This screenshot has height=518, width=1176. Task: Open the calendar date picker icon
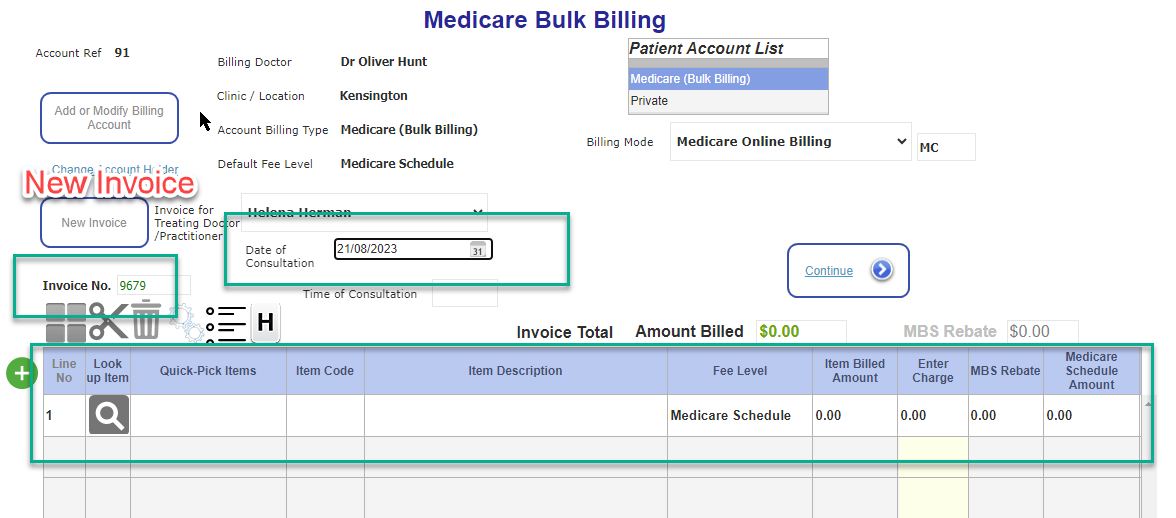coord(478,250)
